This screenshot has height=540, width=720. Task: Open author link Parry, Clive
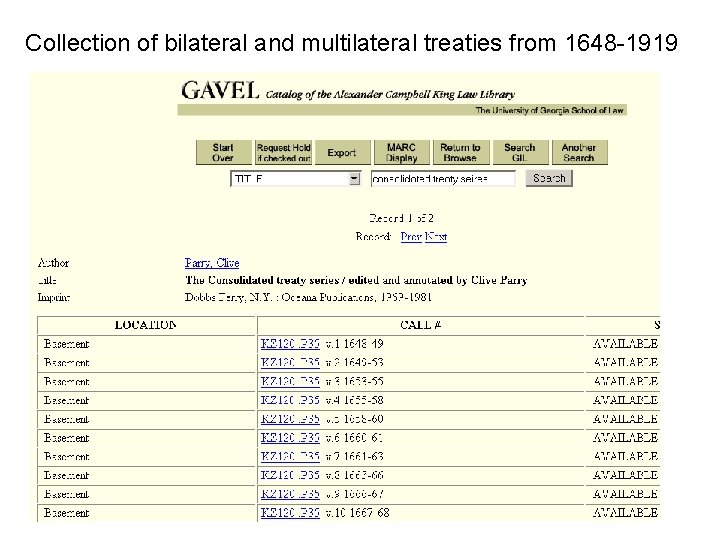(x=212, y=263)
